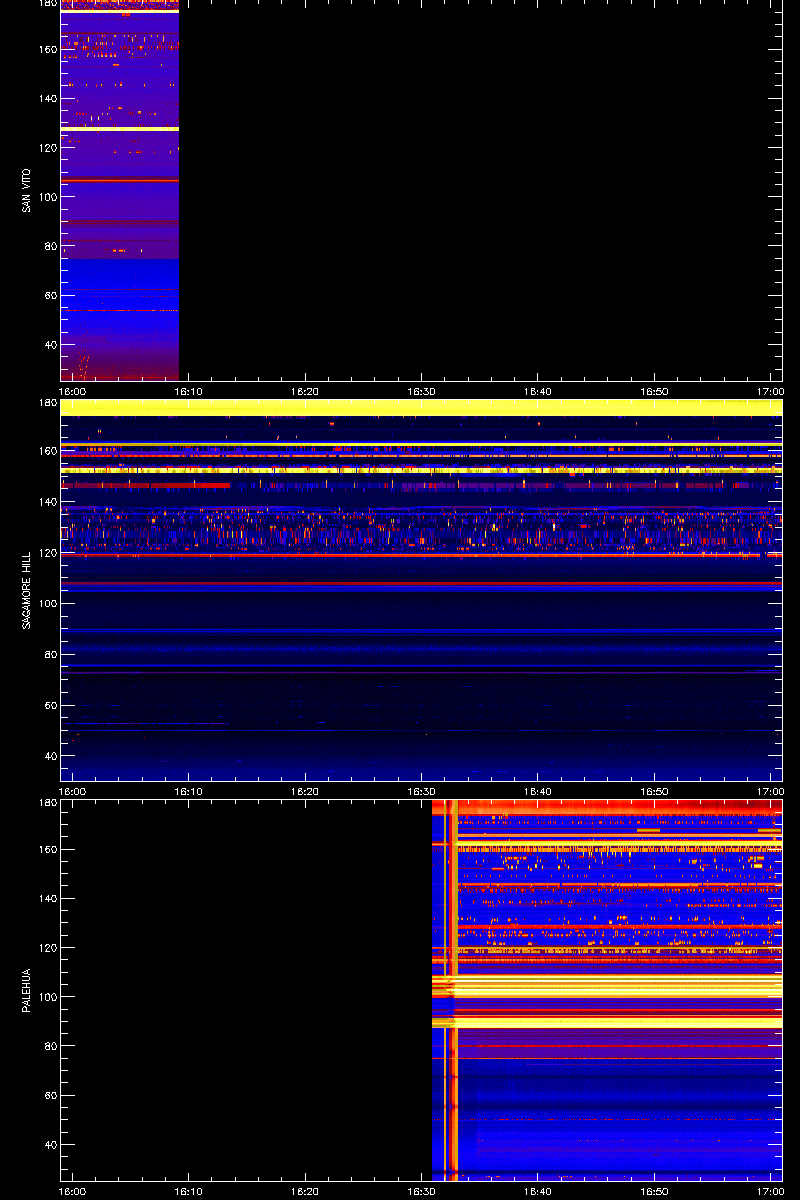
Task: Click the PALEHUA vertical axis label
Action: point(26,990)
